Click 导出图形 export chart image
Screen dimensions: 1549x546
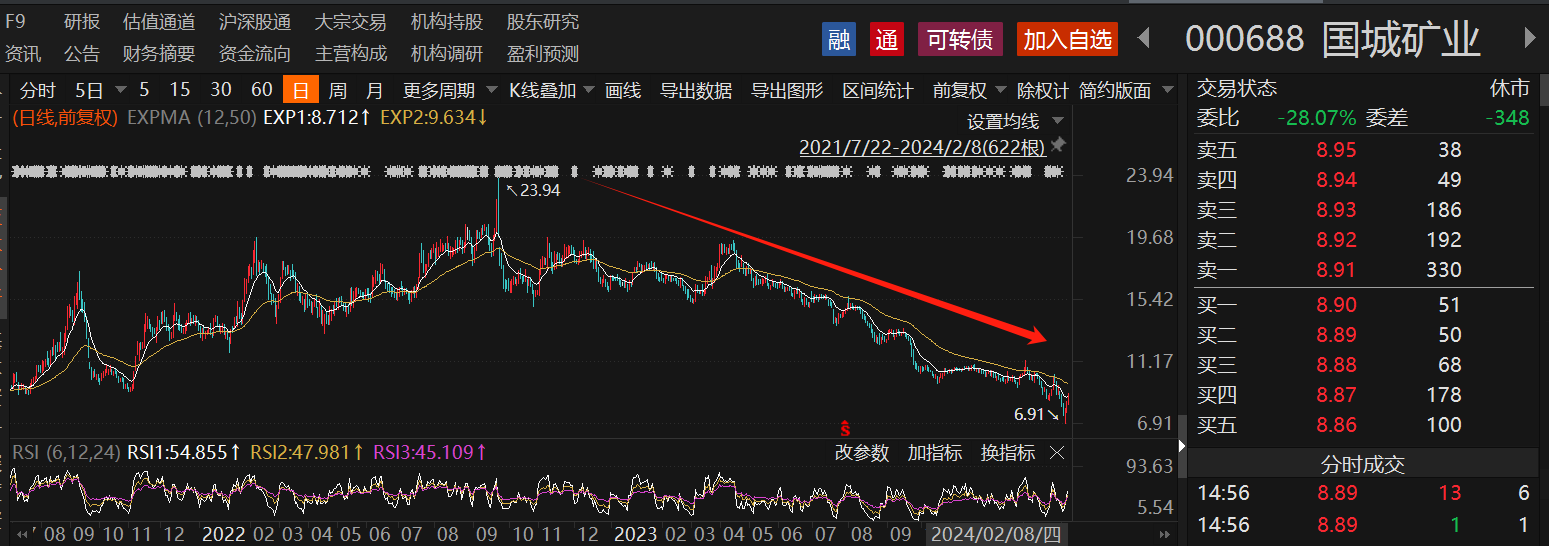tap(787, 90)
